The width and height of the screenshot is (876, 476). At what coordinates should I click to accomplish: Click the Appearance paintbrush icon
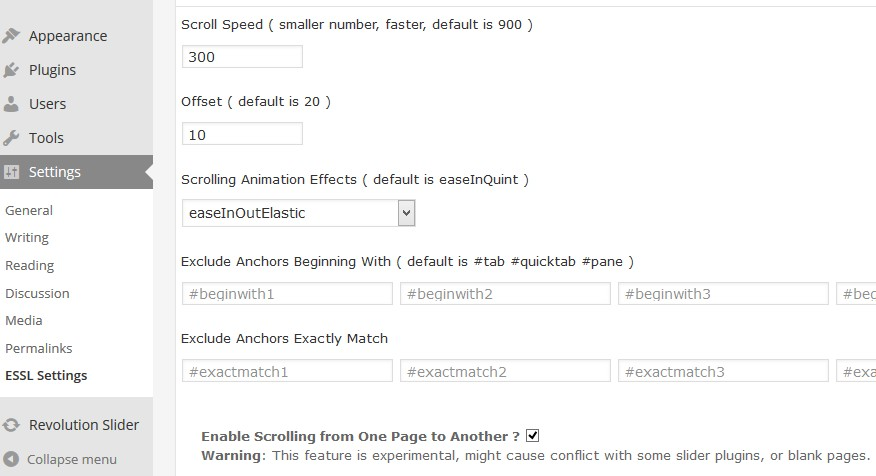[12, 36]
